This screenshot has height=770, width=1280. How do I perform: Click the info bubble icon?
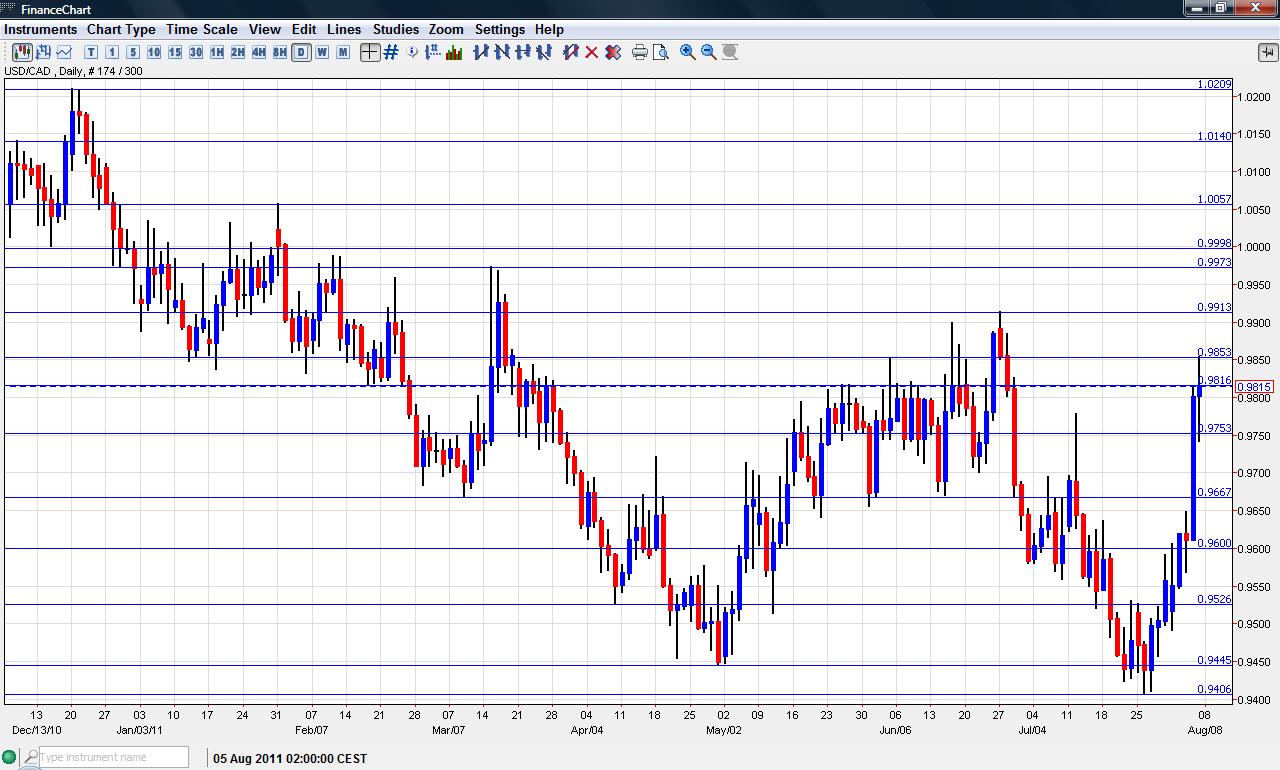tap(412, 52)
